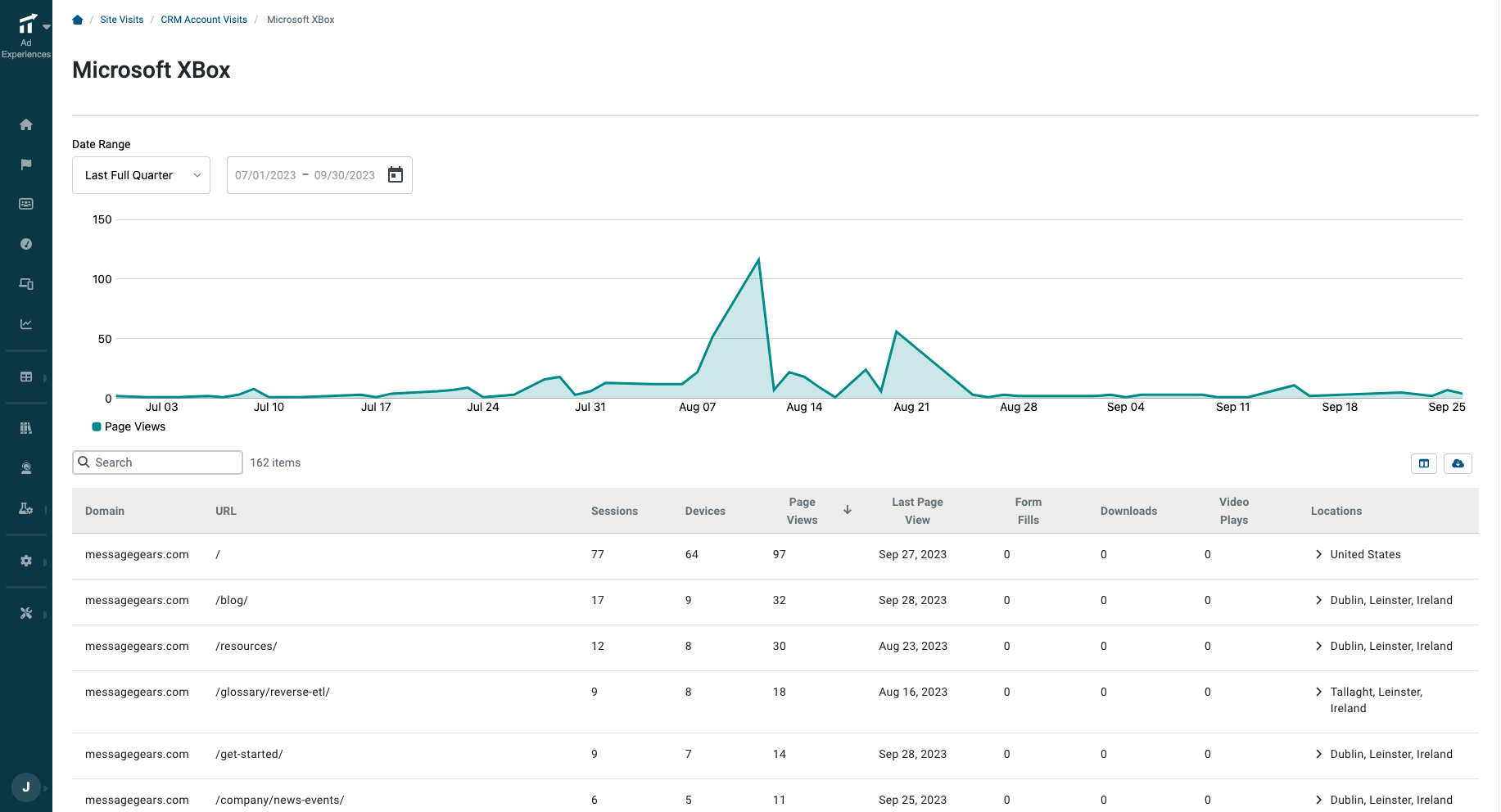Expand location for the /resources/ row

(1318, 646)
